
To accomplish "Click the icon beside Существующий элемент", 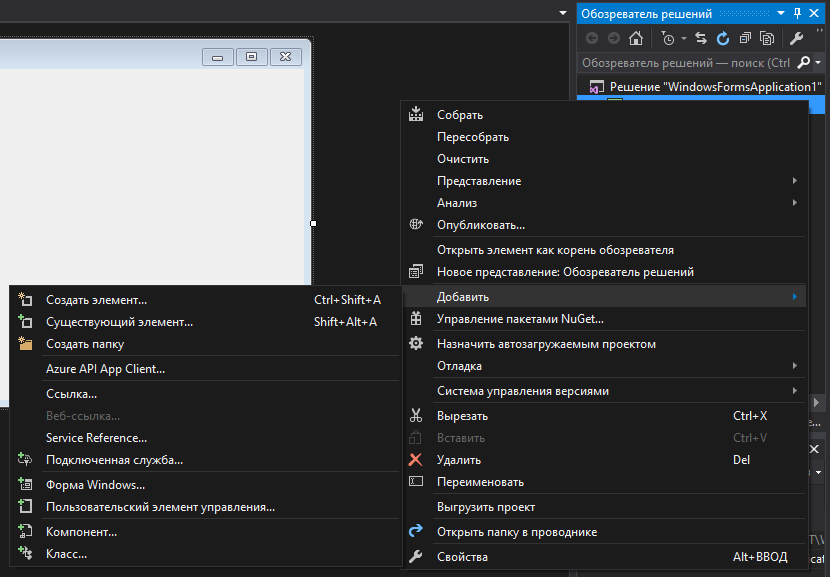I will point(25,321).
